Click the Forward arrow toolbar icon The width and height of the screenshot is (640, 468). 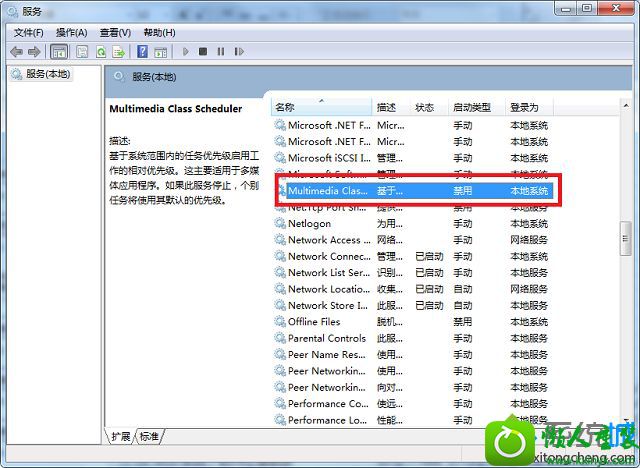coord(34,52)
